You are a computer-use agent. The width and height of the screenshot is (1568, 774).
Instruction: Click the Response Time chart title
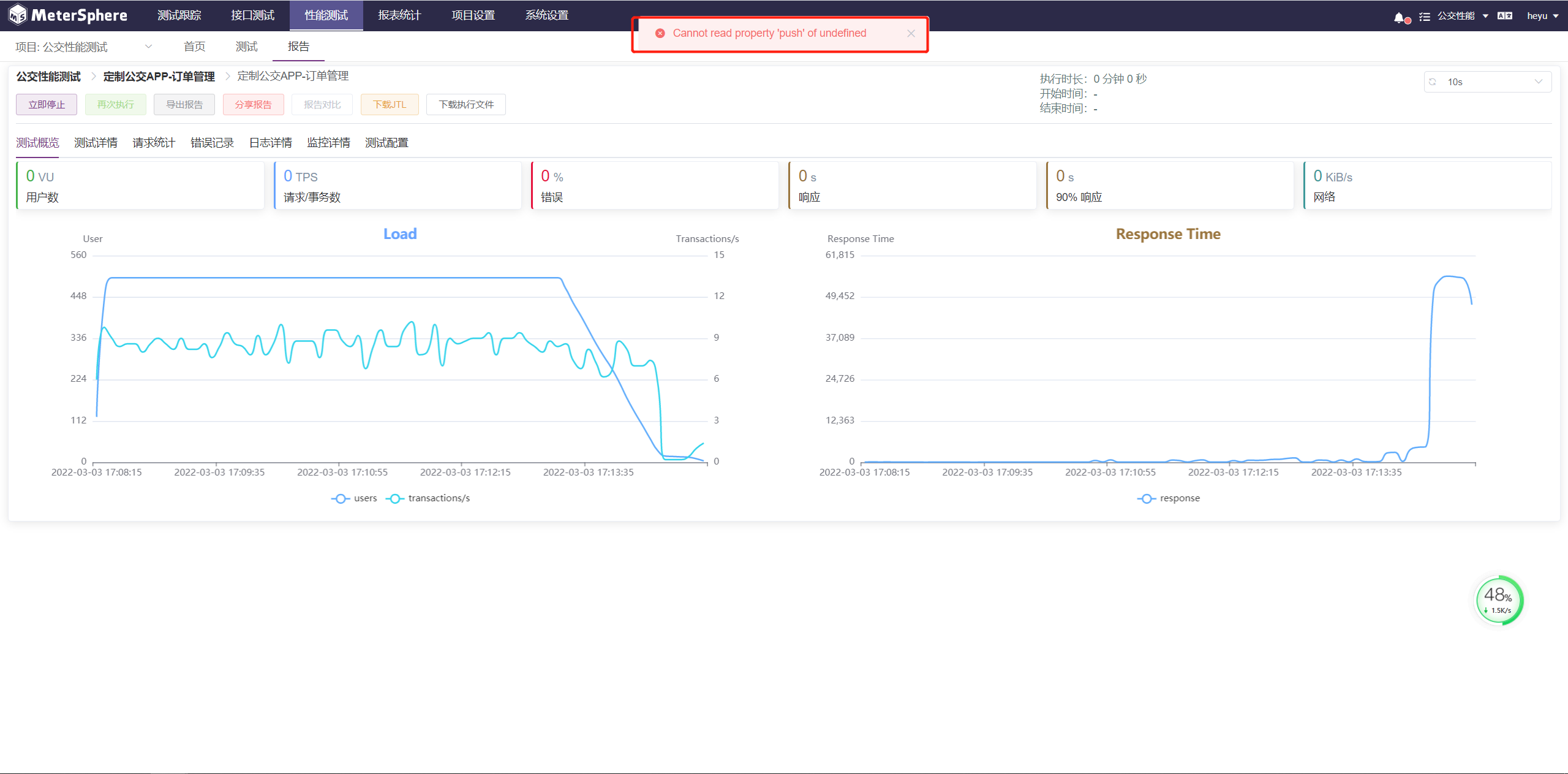click(1168, 234)
